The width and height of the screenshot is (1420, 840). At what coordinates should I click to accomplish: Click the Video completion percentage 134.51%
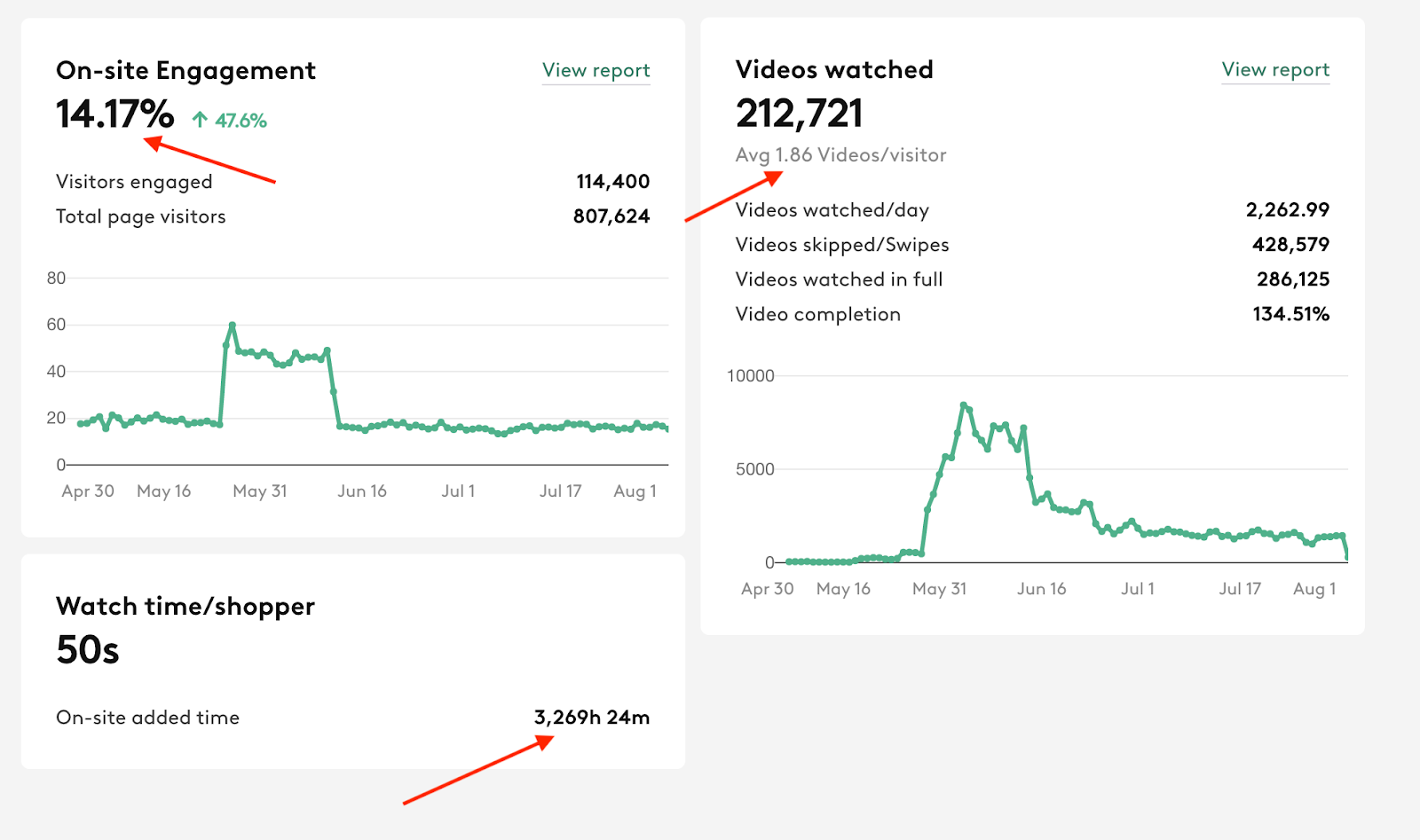tap(1290, 313)
